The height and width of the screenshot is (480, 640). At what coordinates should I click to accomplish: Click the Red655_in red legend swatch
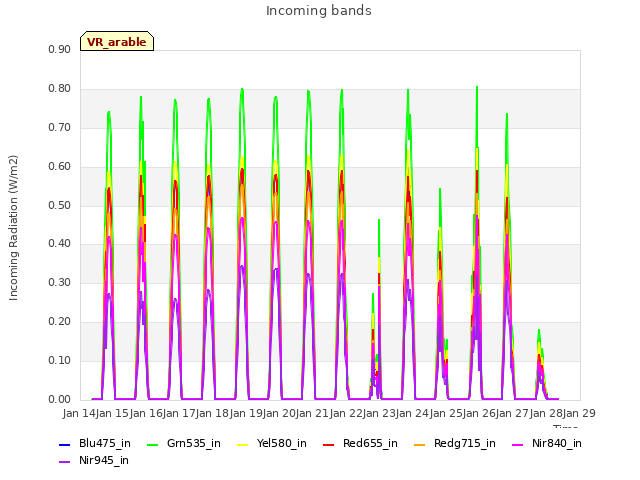tap(329, 444)
